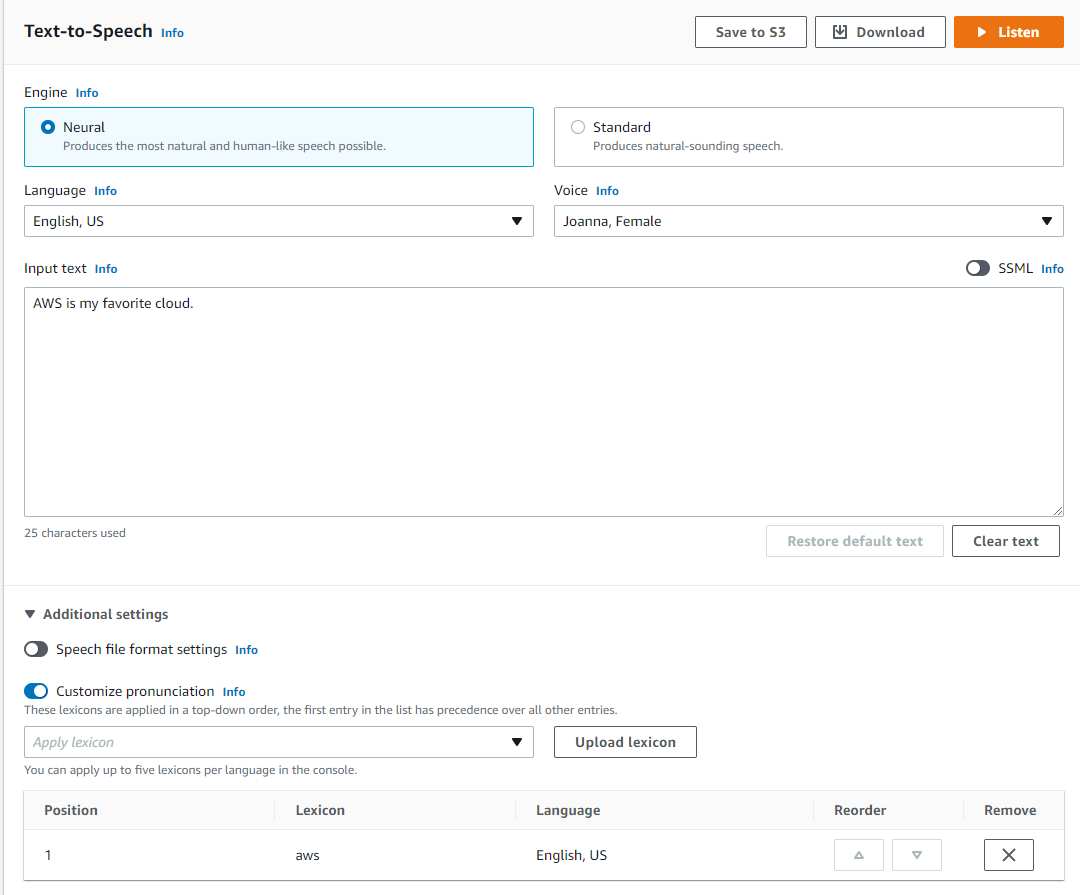Open Info link for Customize pronunciation
Screen dimensions: 1080x895
pos(234,692)
